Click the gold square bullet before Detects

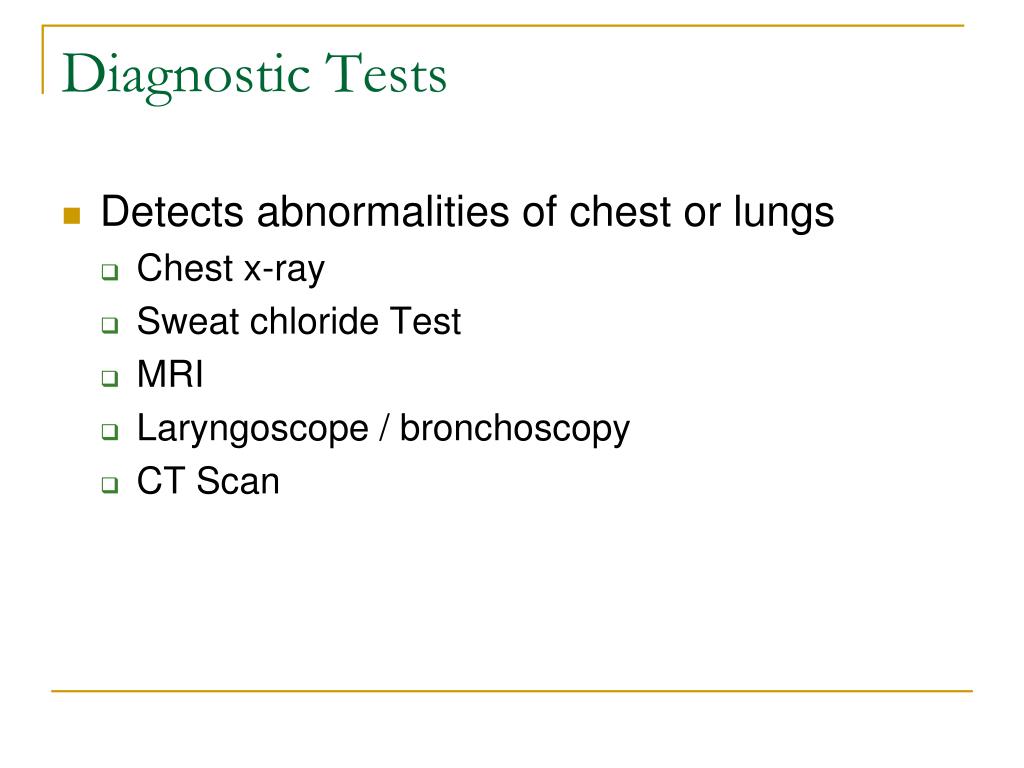72,216
